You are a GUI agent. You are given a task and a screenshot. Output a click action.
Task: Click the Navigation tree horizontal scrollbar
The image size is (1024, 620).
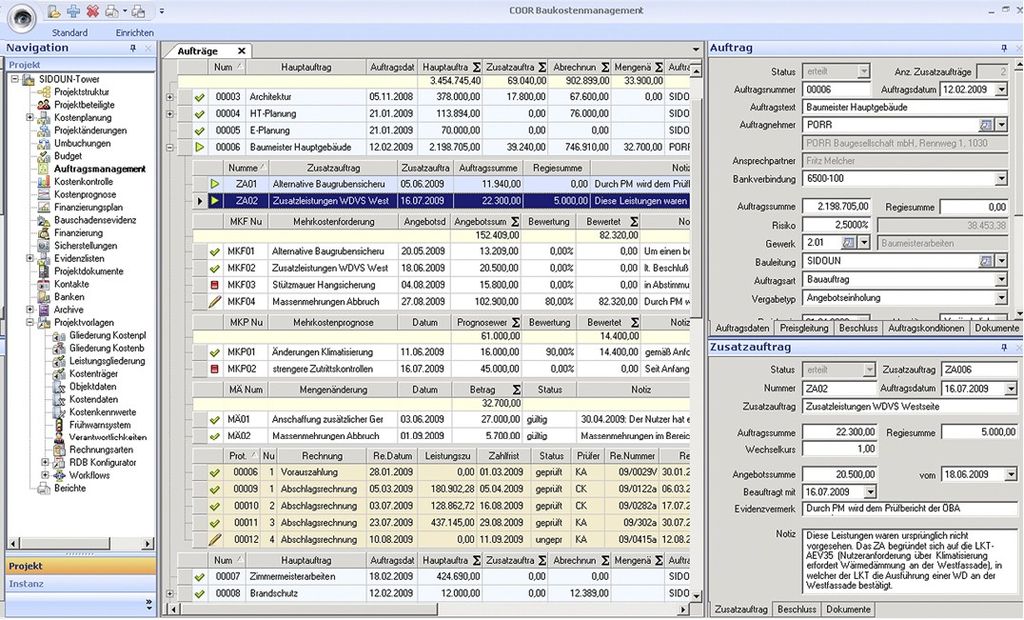point(80,544)
